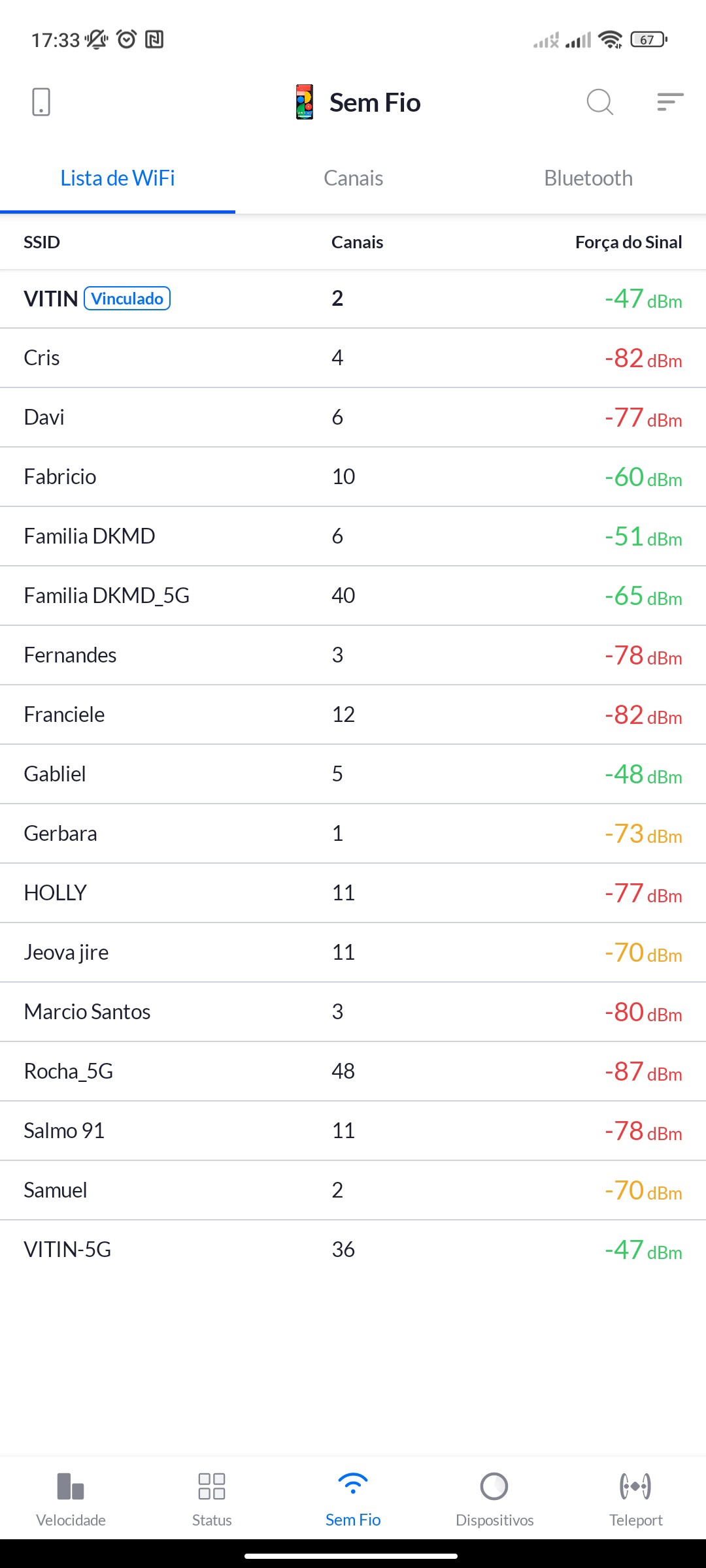Switch to the Canais tab

353,178
